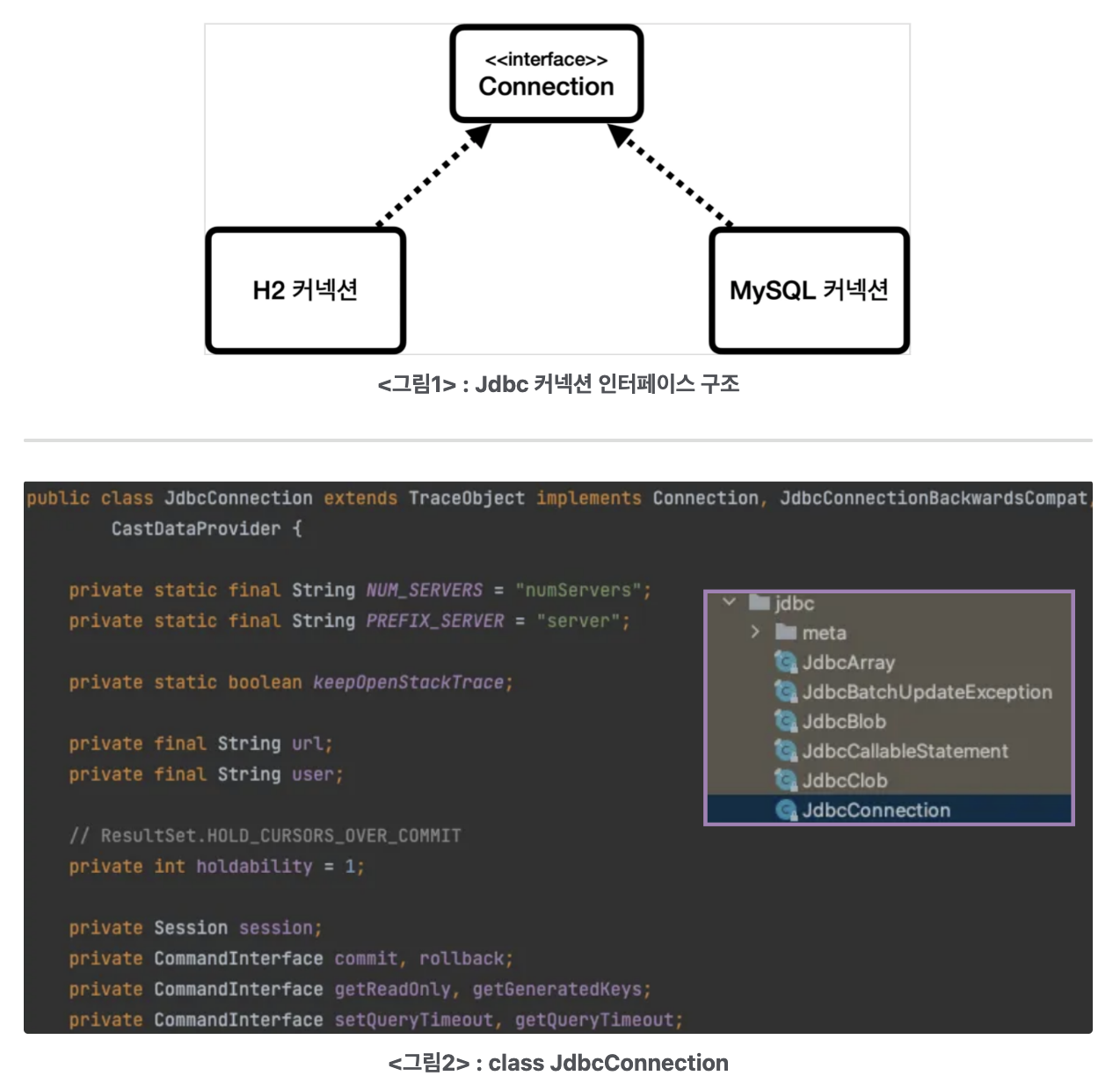The height and width of the screenshot is (1083, 1120).
Task: Click the implements keyword
Action: tap(589, 498)
